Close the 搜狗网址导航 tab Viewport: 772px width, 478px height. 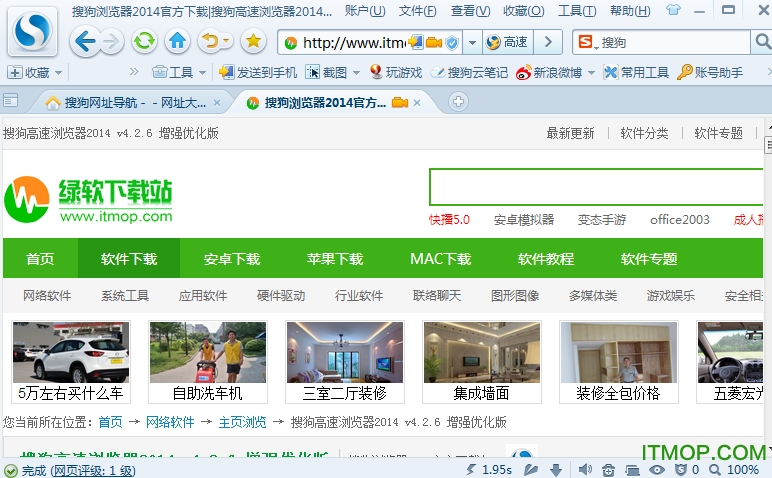pyautogui.click(x=217, y=103)
